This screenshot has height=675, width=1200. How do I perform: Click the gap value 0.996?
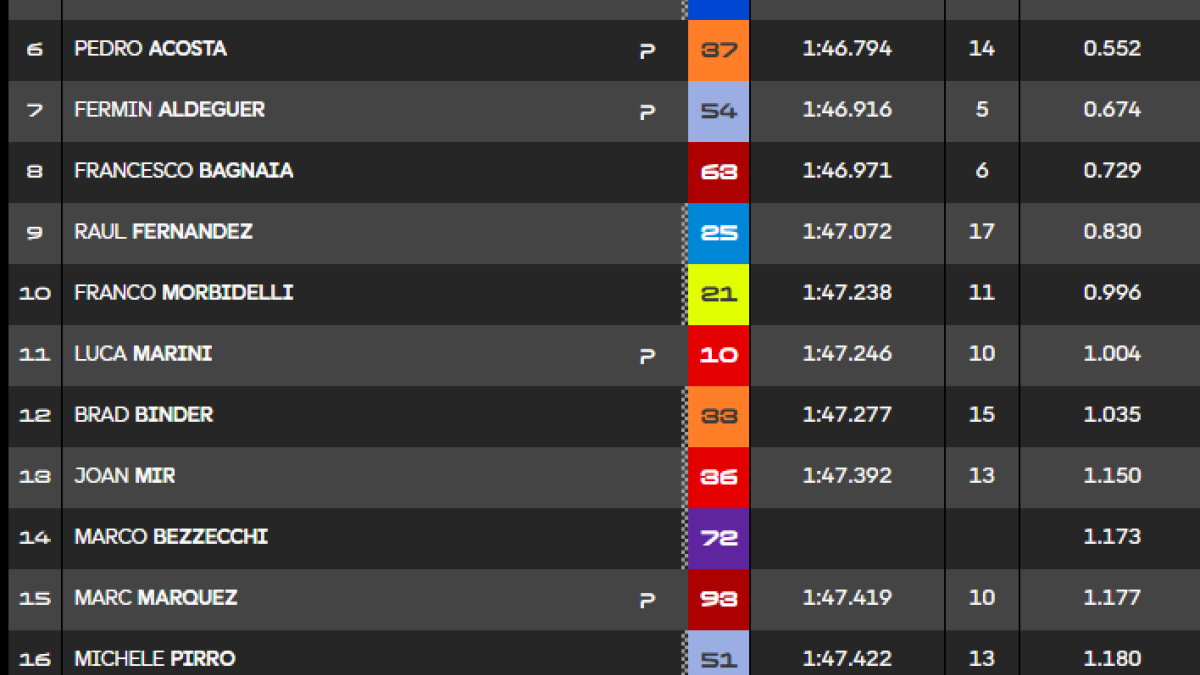(1112, 292)
